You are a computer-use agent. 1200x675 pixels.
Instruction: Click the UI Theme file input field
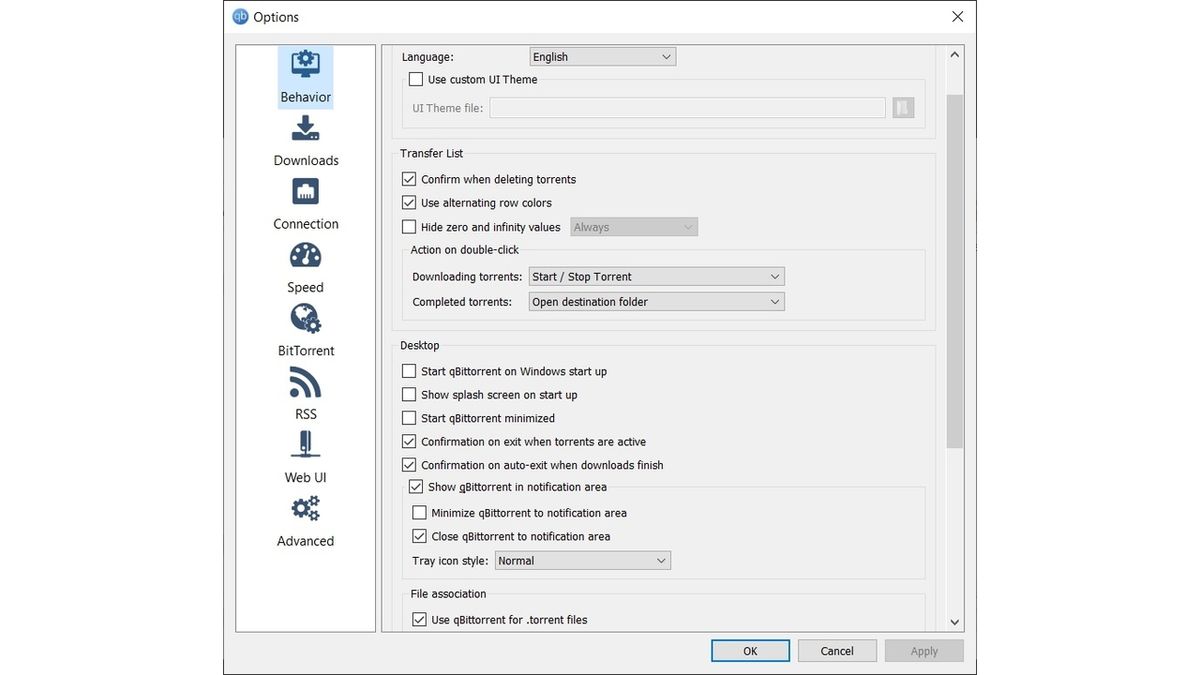687,107
